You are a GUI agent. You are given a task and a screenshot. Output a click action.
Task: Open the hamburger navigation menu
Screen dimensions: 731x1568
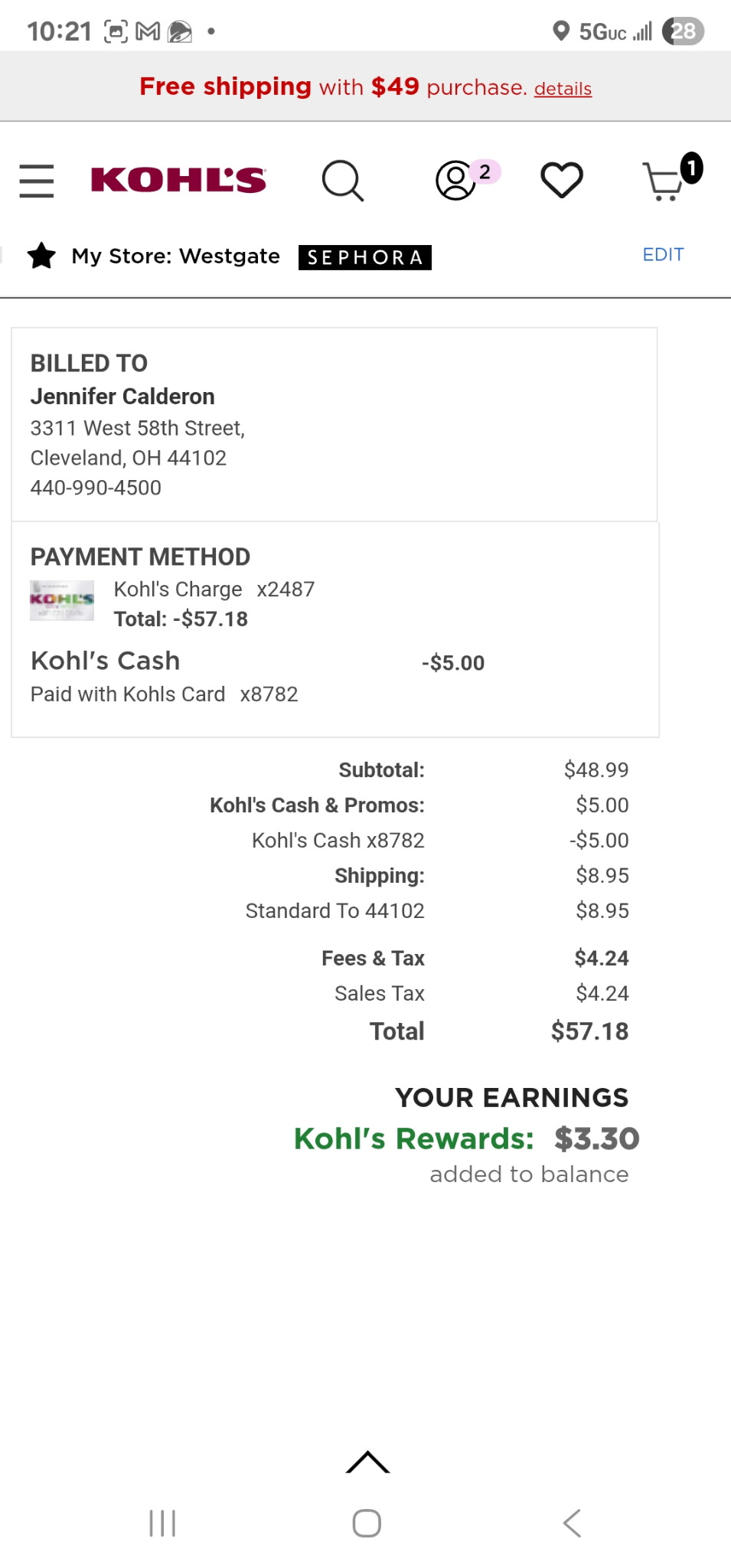pyautogui.click(x=37, y=181)
